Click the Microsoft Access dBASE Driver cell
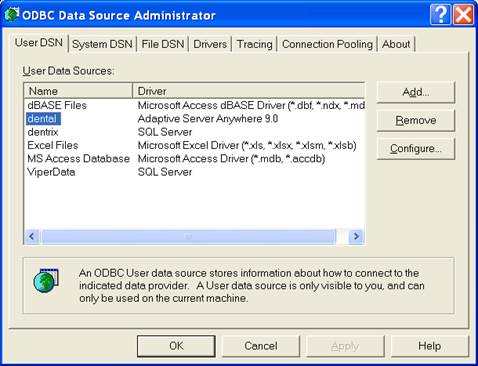Screen dimensions: 478x366 [x=251, y=105]
